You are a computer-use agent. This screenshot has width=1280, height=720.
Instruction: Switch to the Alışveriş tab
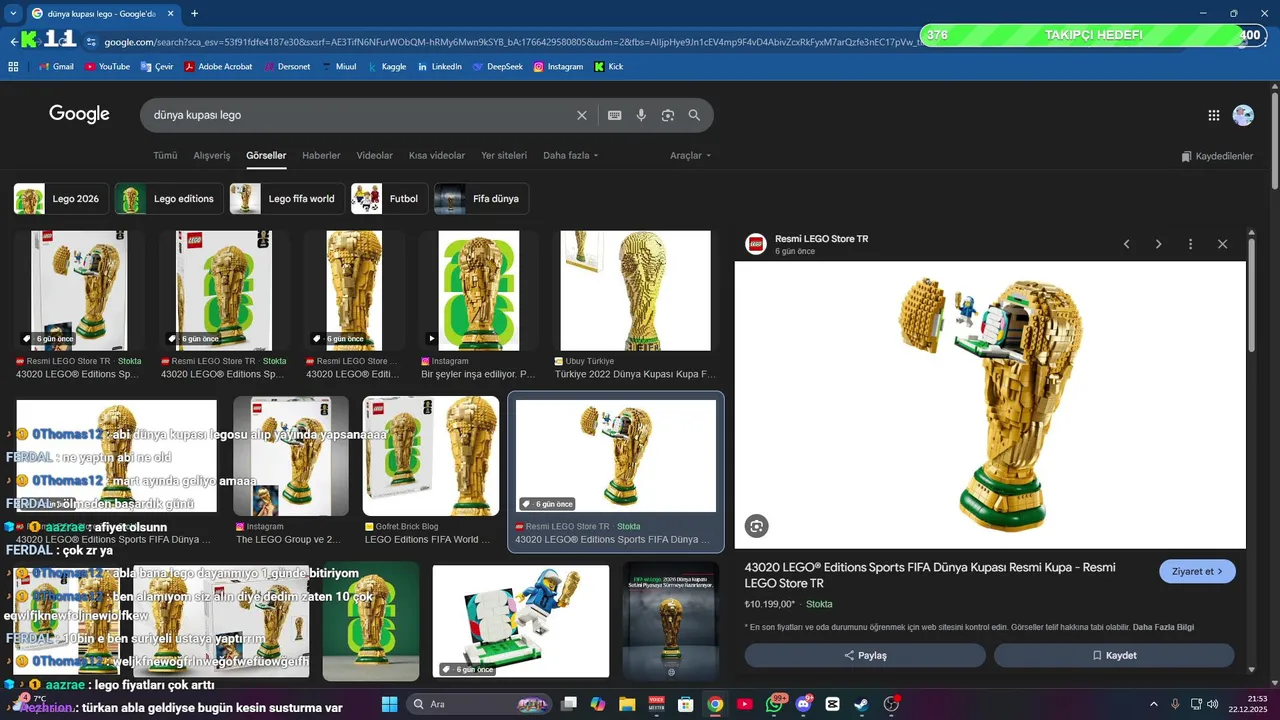click(211, 156)
